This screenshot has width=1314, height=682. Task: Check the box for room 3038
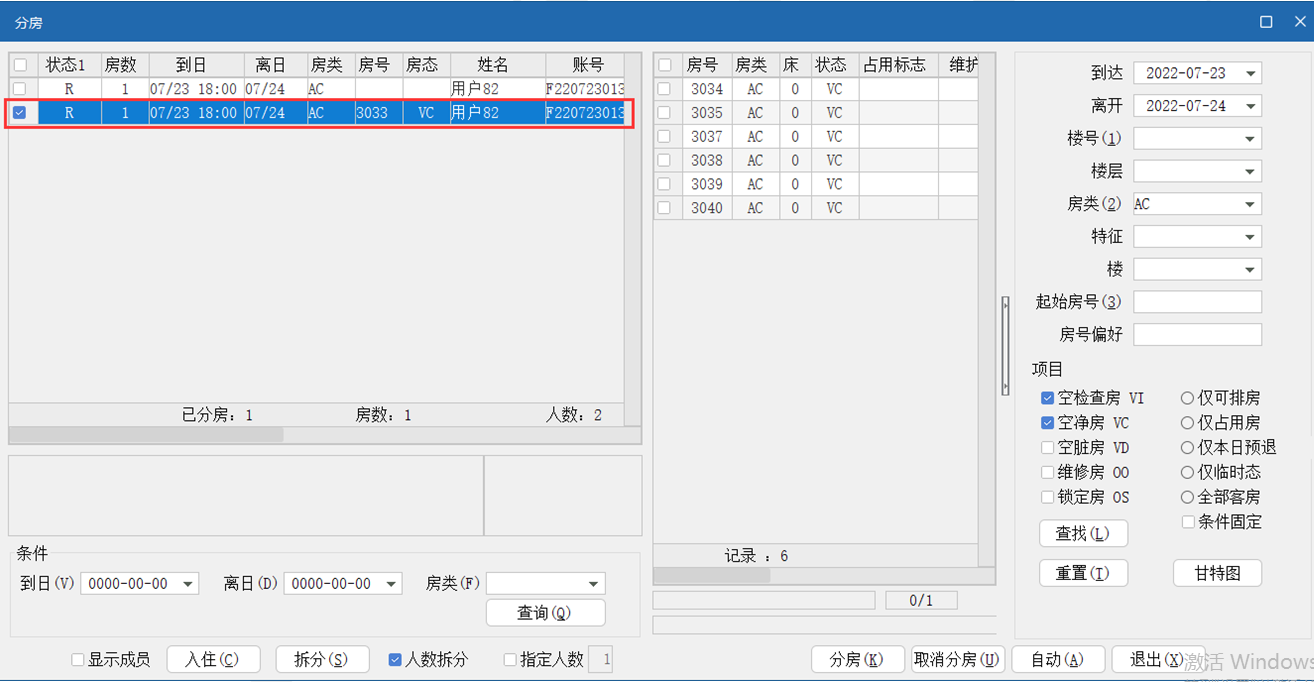[664, 160]
